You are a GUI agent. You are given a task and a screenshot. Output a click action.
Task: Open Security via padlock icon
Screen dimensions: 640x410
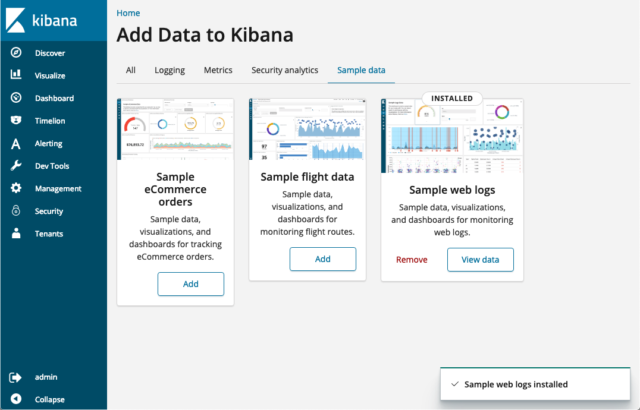pyautogui.click(x=16, y=211)
